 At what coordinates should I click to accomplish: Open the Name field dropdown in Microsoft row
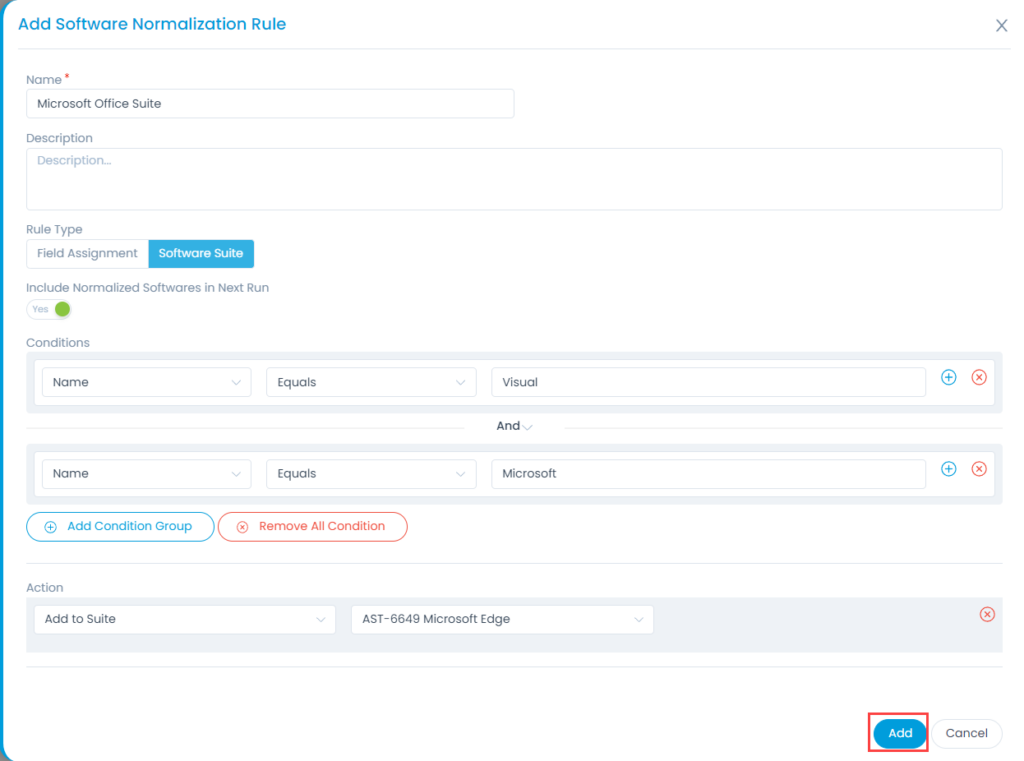tap(146, 474)
